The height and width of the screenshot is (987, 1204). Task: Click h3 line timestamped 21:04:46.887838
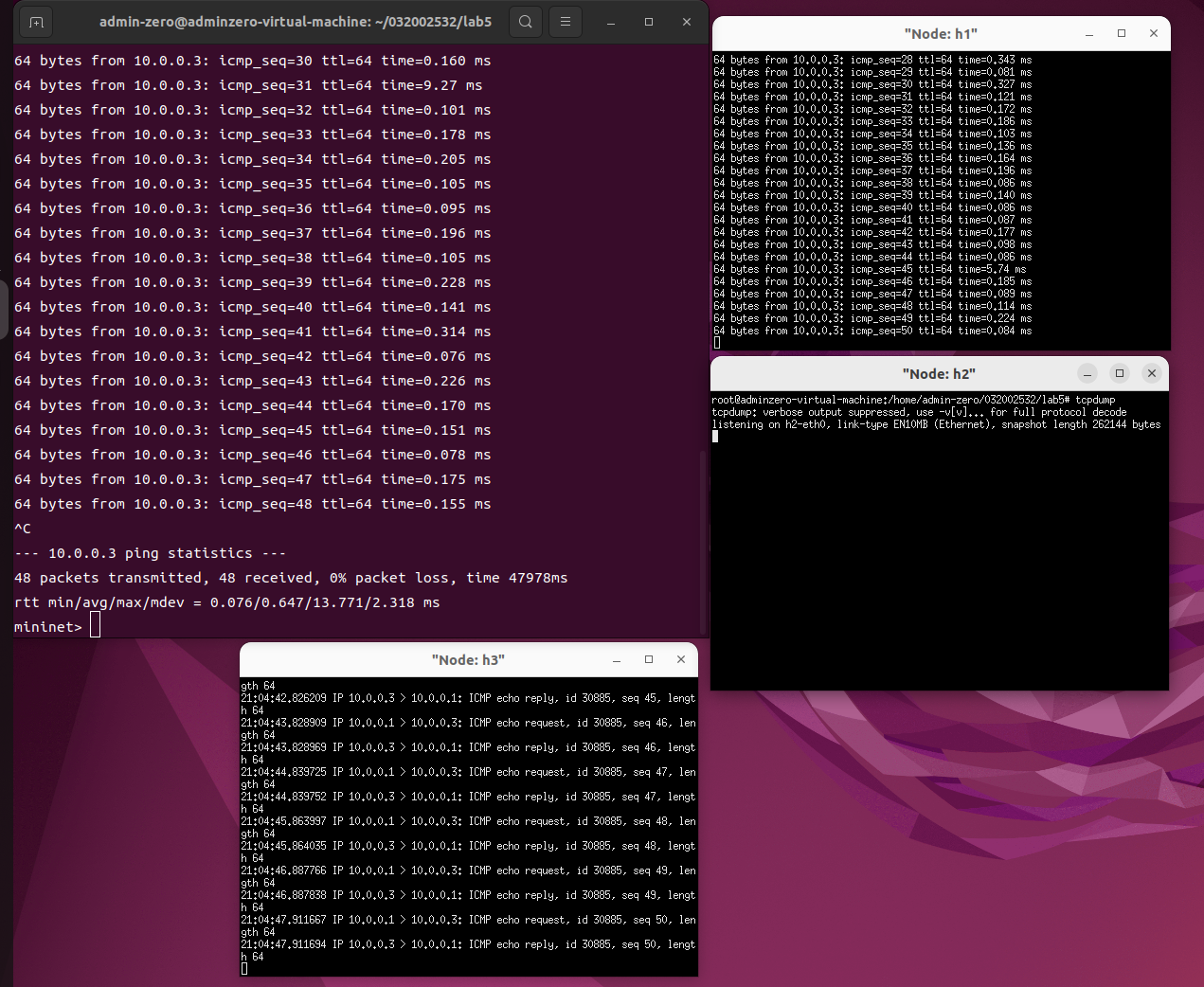point(468,895)
